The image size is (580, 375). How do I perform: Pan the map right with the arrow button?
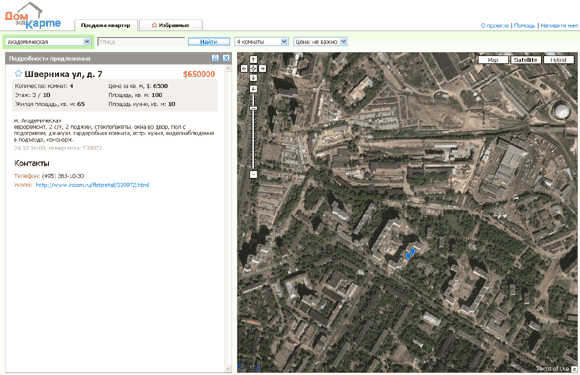pos(262,69)
